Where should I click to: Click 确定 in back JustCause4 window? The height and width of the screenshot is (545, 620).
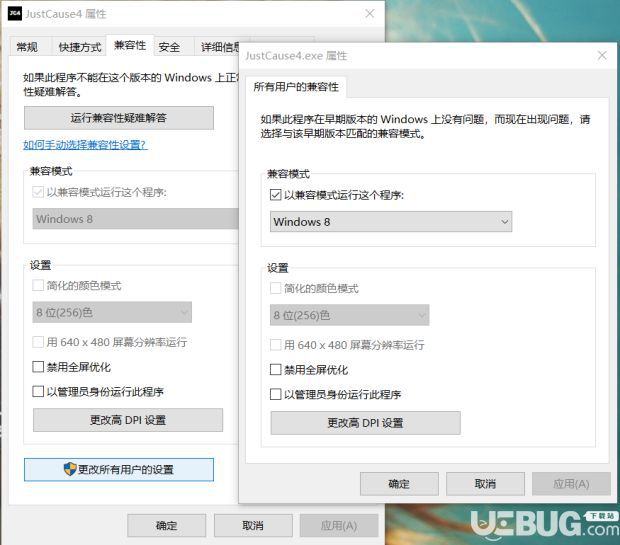(x=166, y=525)
